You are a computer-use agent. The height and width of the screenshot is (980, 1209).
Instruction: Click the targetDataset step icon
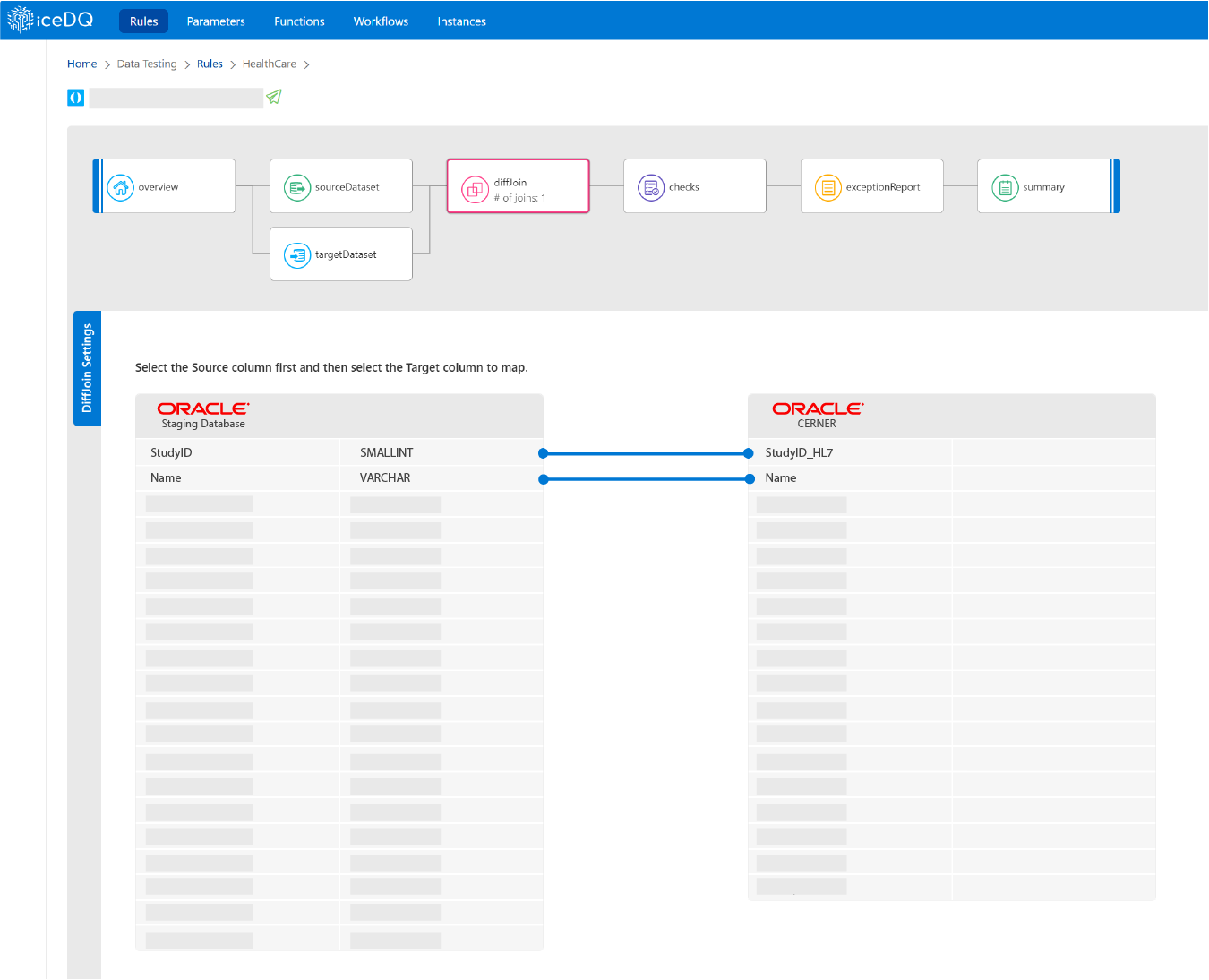pyautogui.click(x=296, y=254)
